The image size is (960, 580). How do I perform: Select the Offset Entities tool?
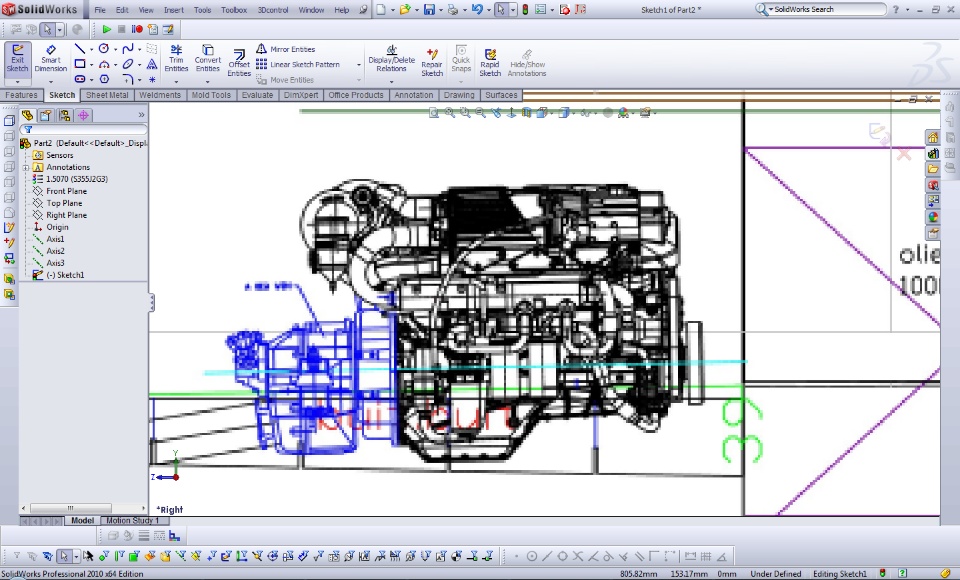click(x=239, y=61)
